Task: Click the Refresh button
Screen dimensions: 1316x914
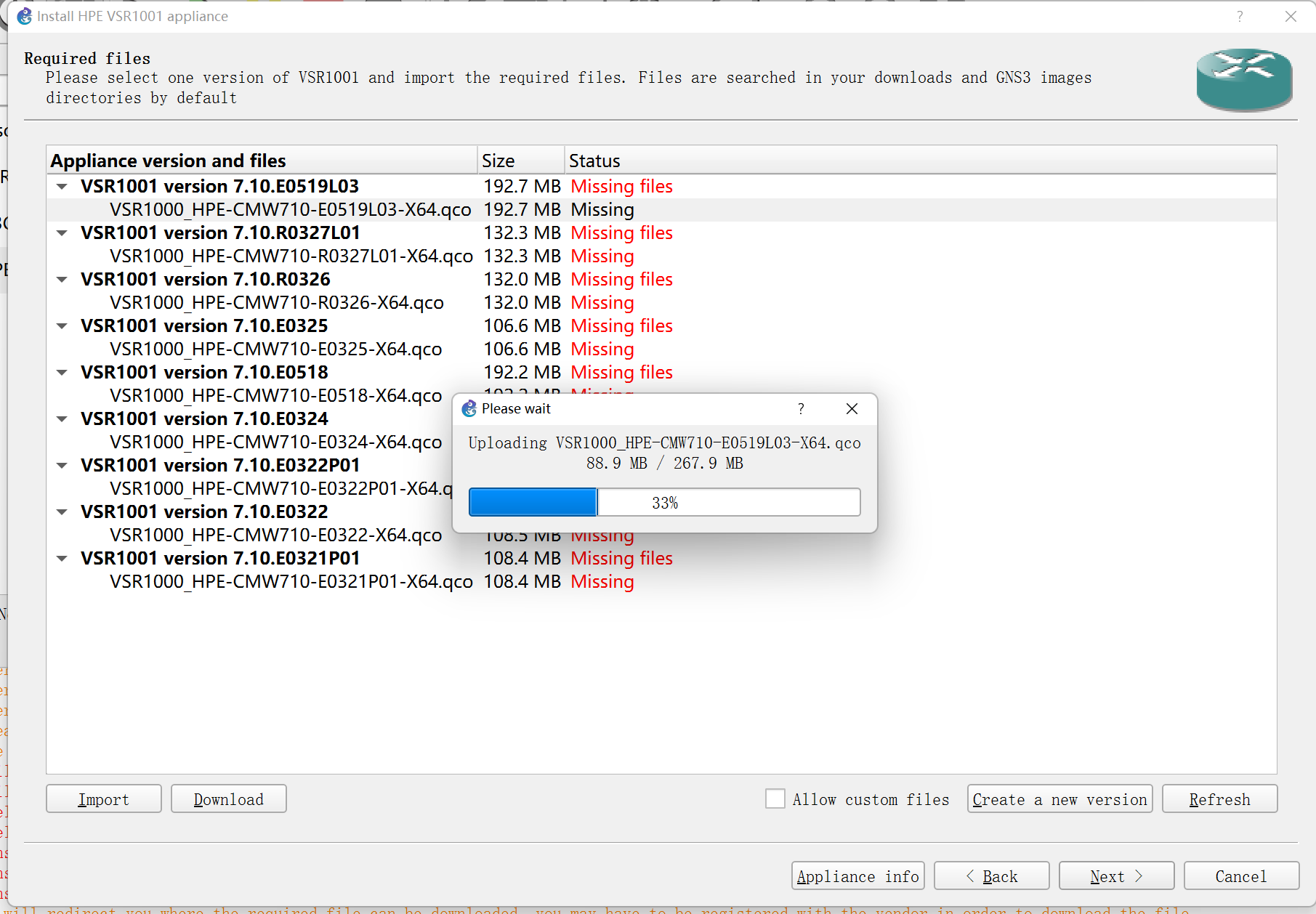Action: 1220,799
